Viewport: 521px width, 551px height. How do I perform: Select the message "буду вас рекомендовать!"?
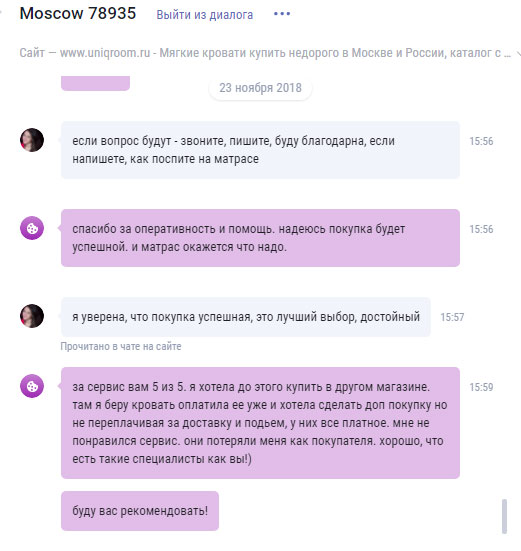tap(140, 511)
